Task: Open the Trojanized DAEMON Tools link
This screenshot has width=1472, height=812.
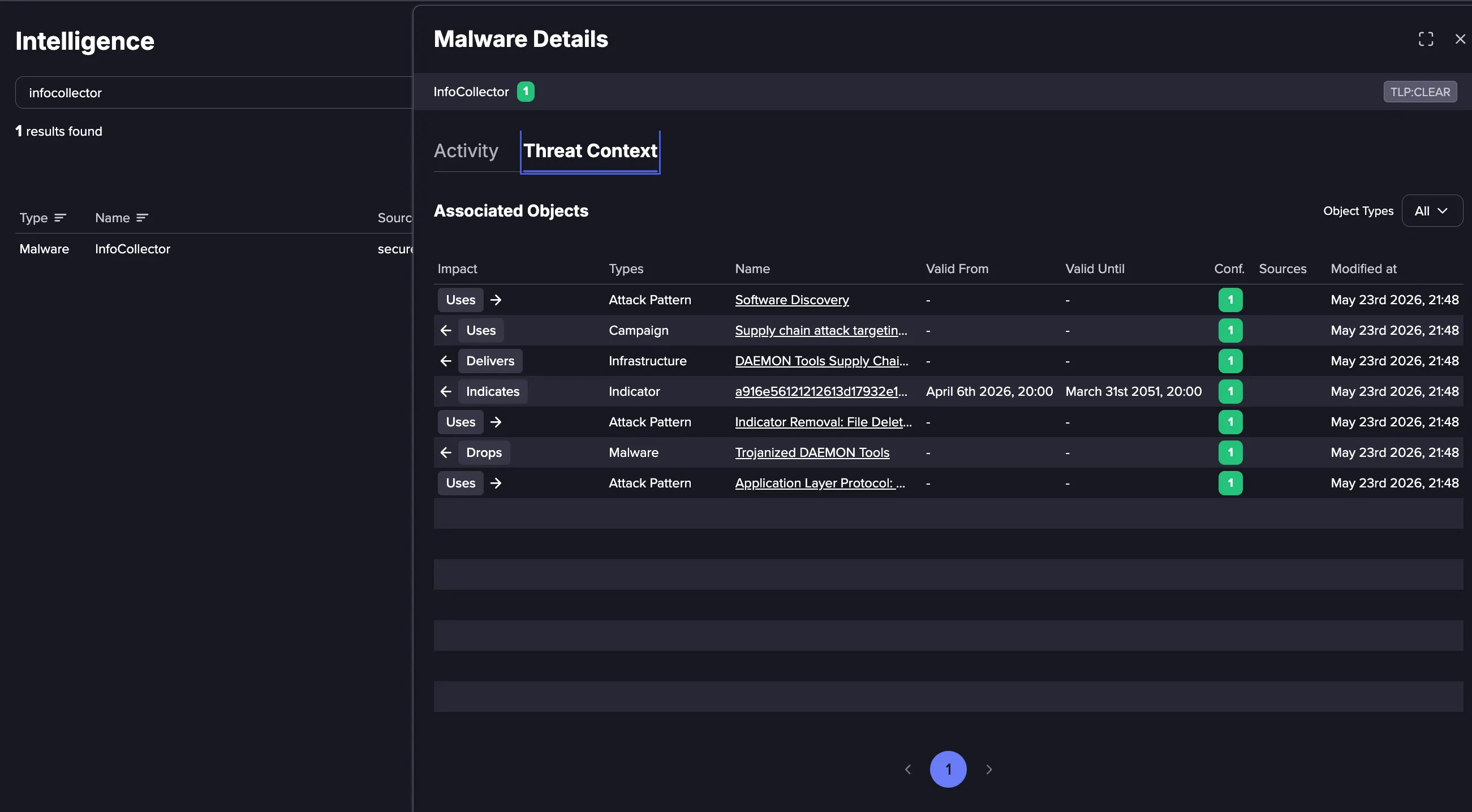Action: [812, 452]
